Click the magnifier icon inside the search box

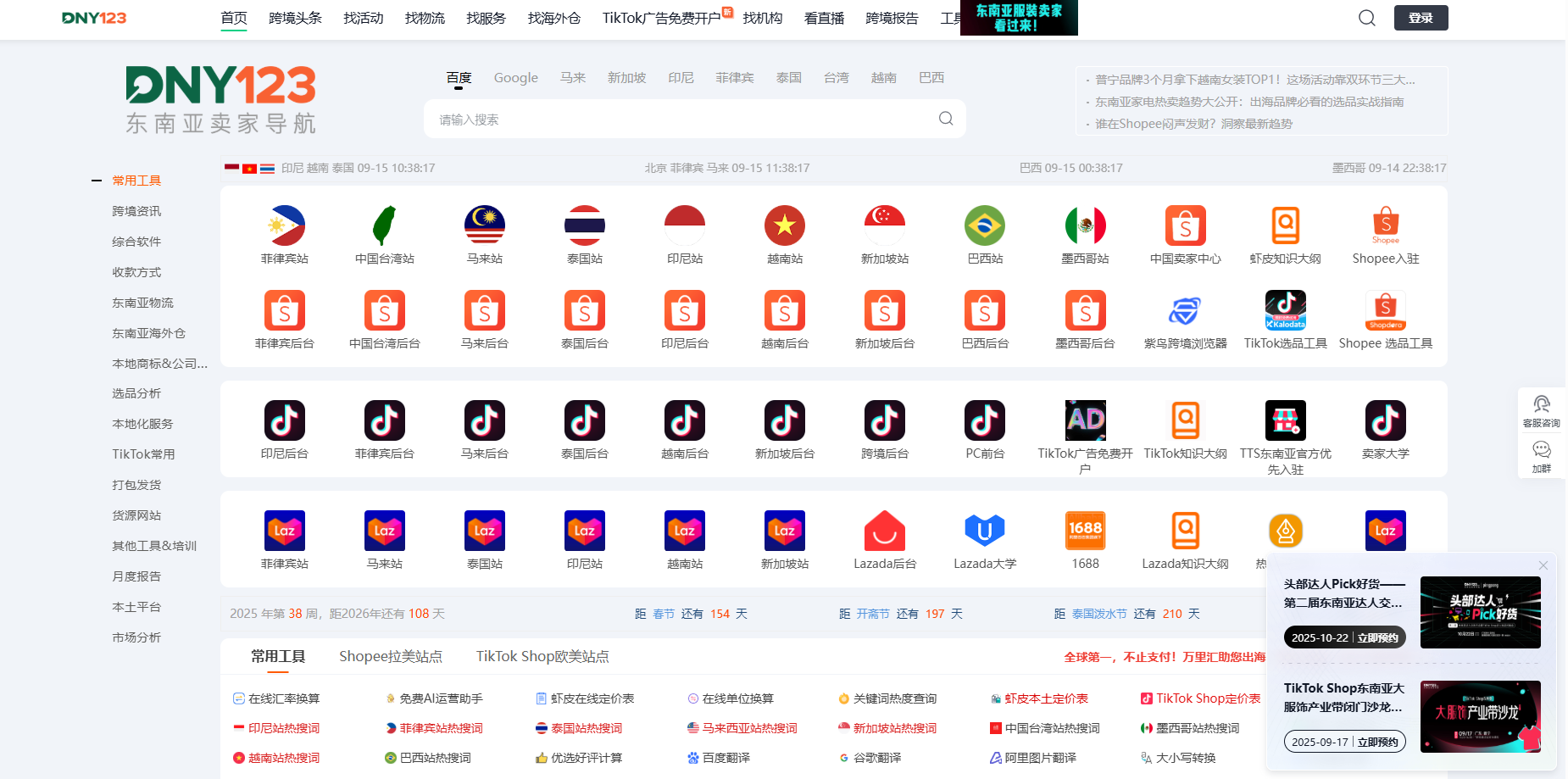pyautogui.click(x=946, y=119)
